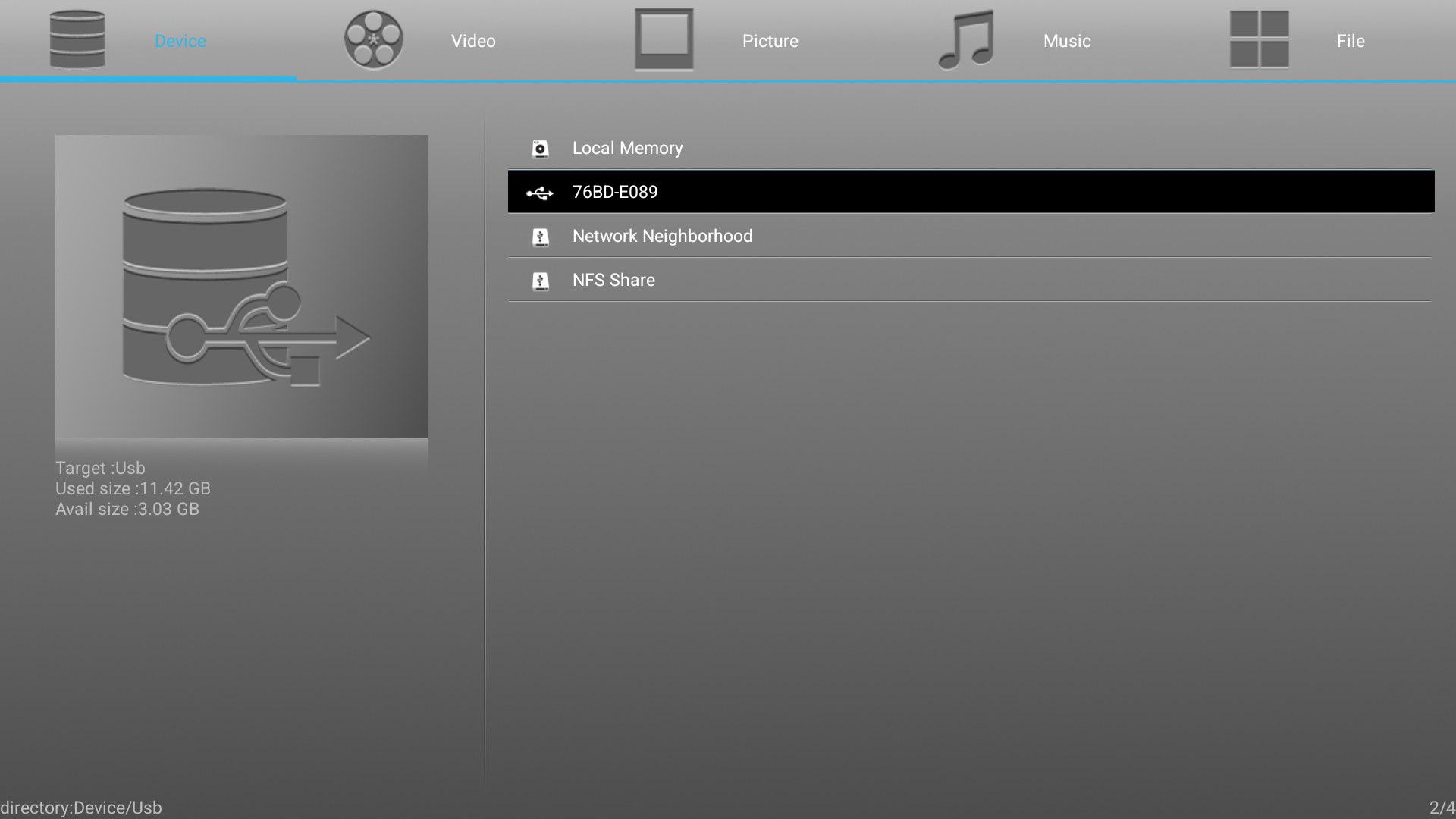Switch to the Picture tab
This screenshot has width=1456, height=819.
pos(770,41)
